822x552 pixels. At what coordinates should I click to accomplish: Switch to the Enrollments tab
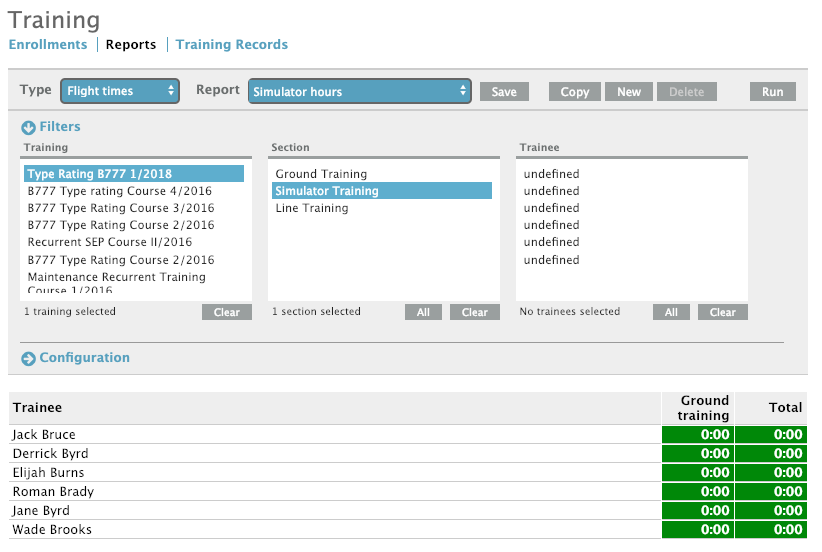click(x=48, y=45)
